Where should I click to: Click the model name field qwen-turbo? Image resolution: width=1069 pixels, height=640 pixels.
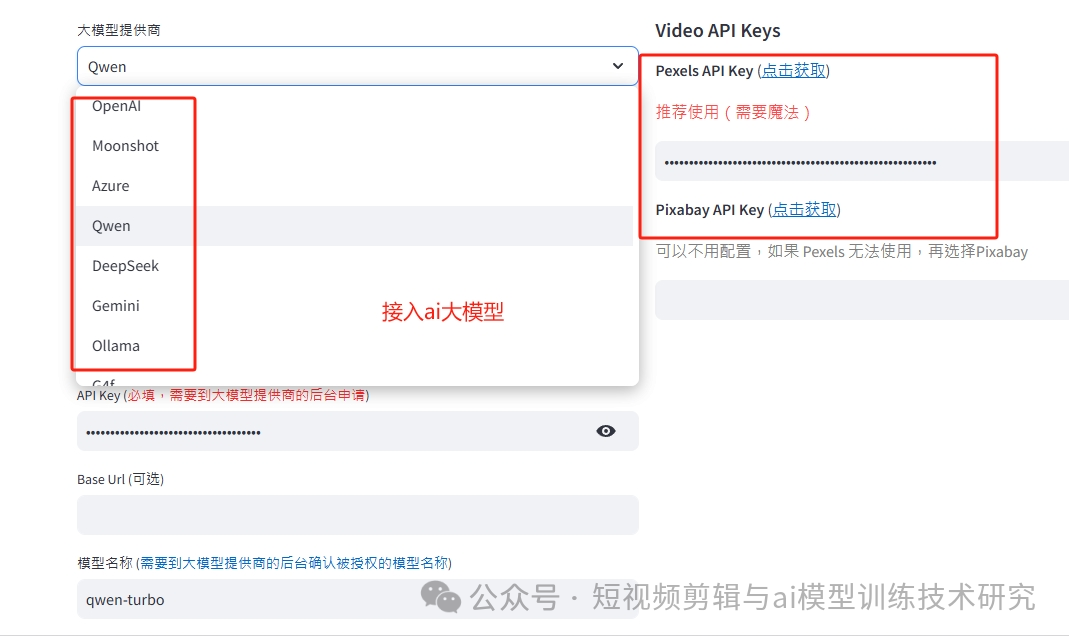click(357, 599)
